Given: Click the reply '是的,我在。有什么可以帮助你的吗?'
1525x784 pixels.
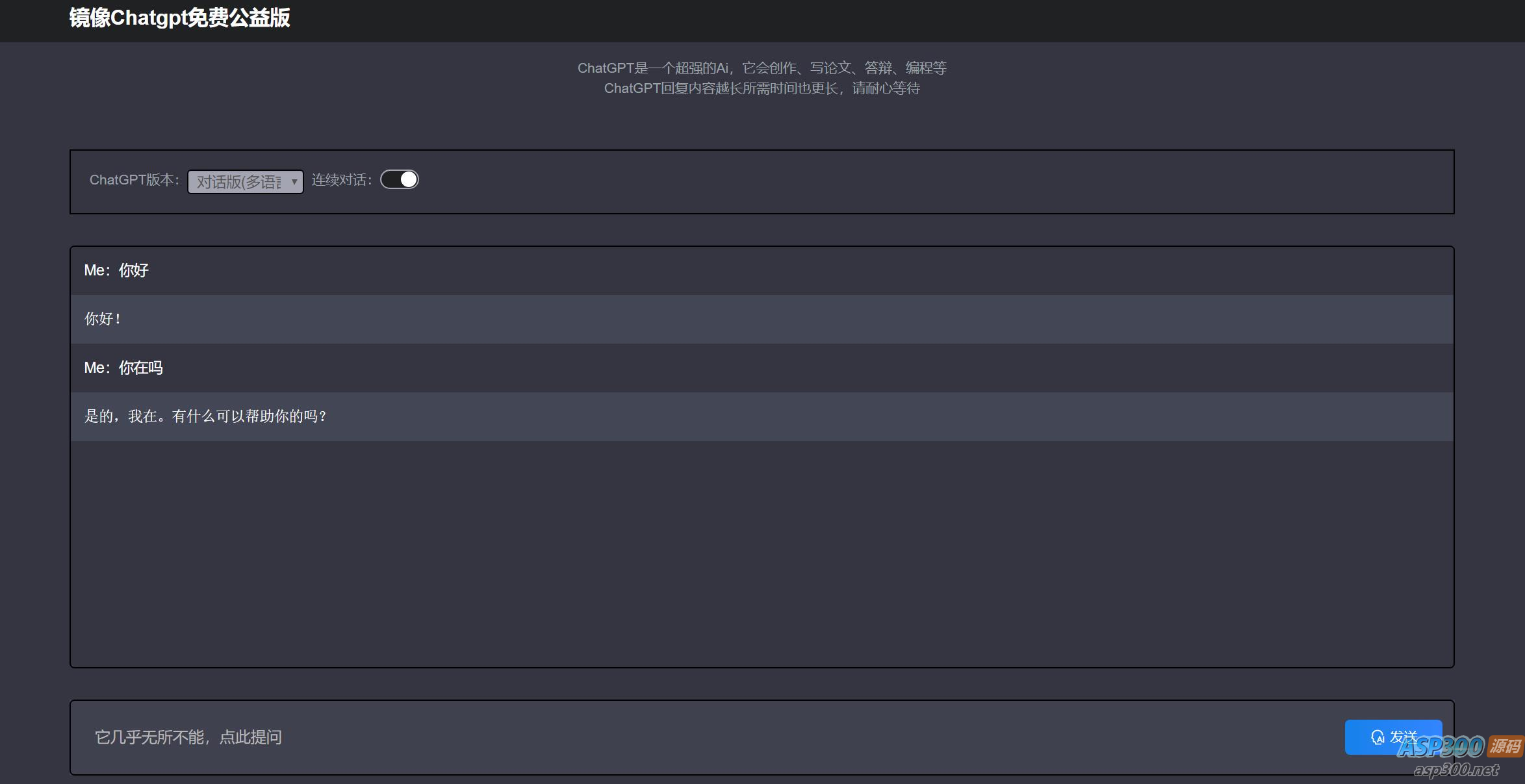Looking at the screenshot, I should [205, 416].
